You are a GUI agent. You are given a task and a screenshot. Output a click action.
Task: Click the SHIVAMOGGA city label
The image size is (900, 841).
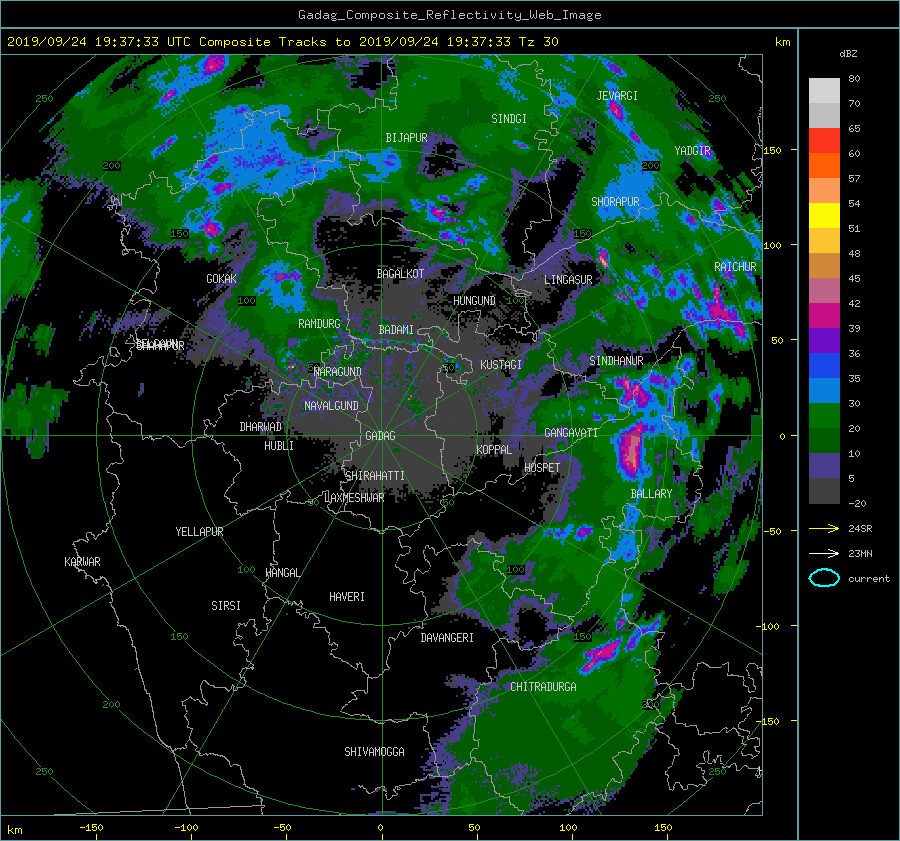374,752
